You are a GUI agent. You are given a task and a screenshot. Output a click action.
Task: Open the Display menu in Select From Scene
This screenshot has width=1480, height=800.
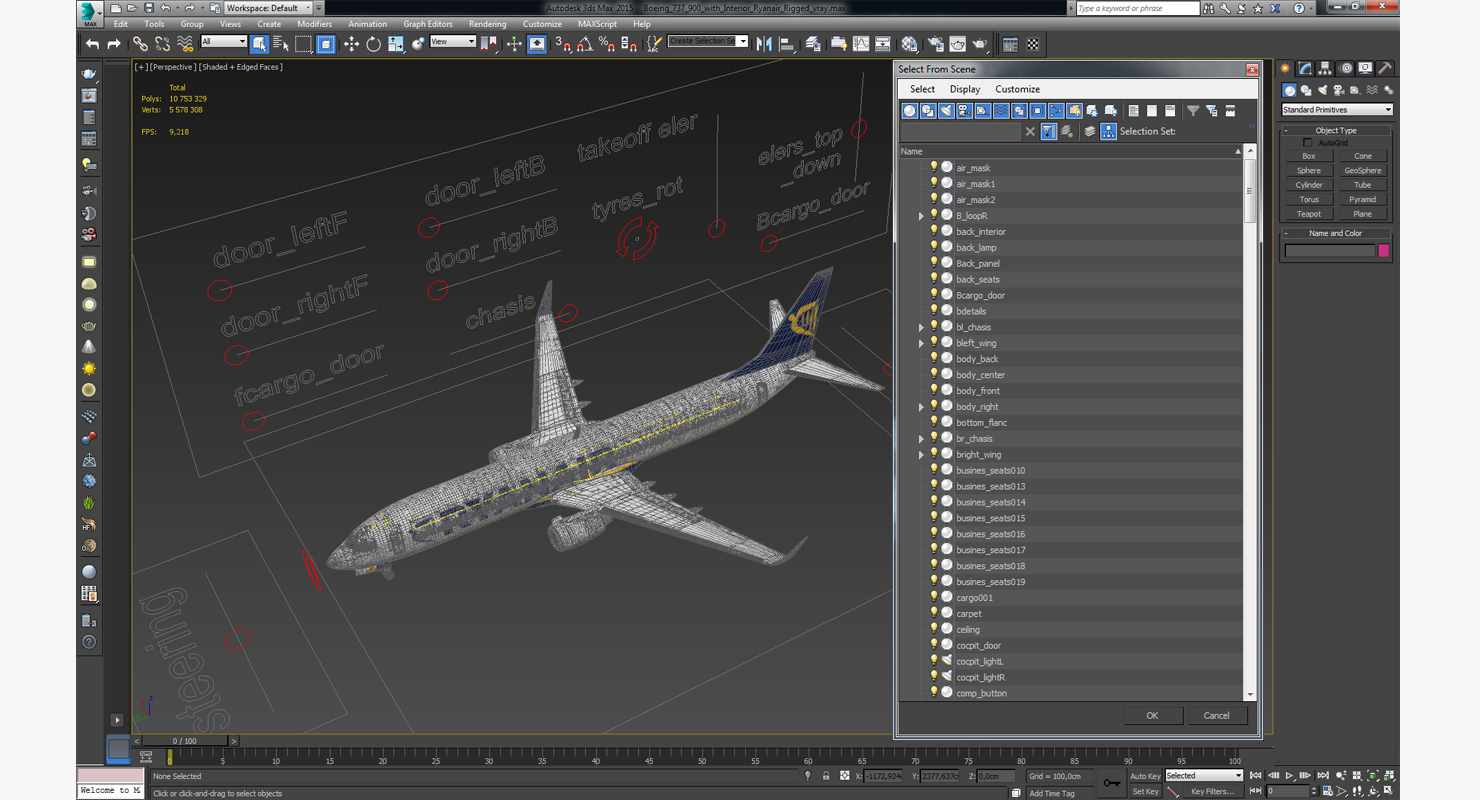965,89
